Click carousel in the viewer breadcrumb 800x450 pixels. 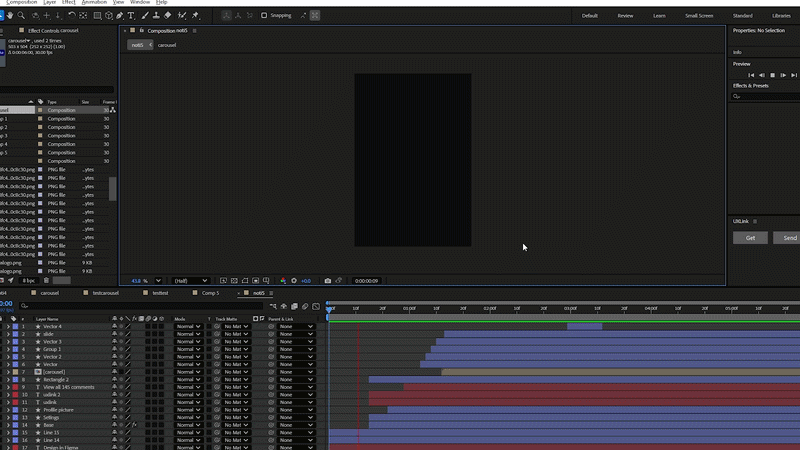pos(167,45)
